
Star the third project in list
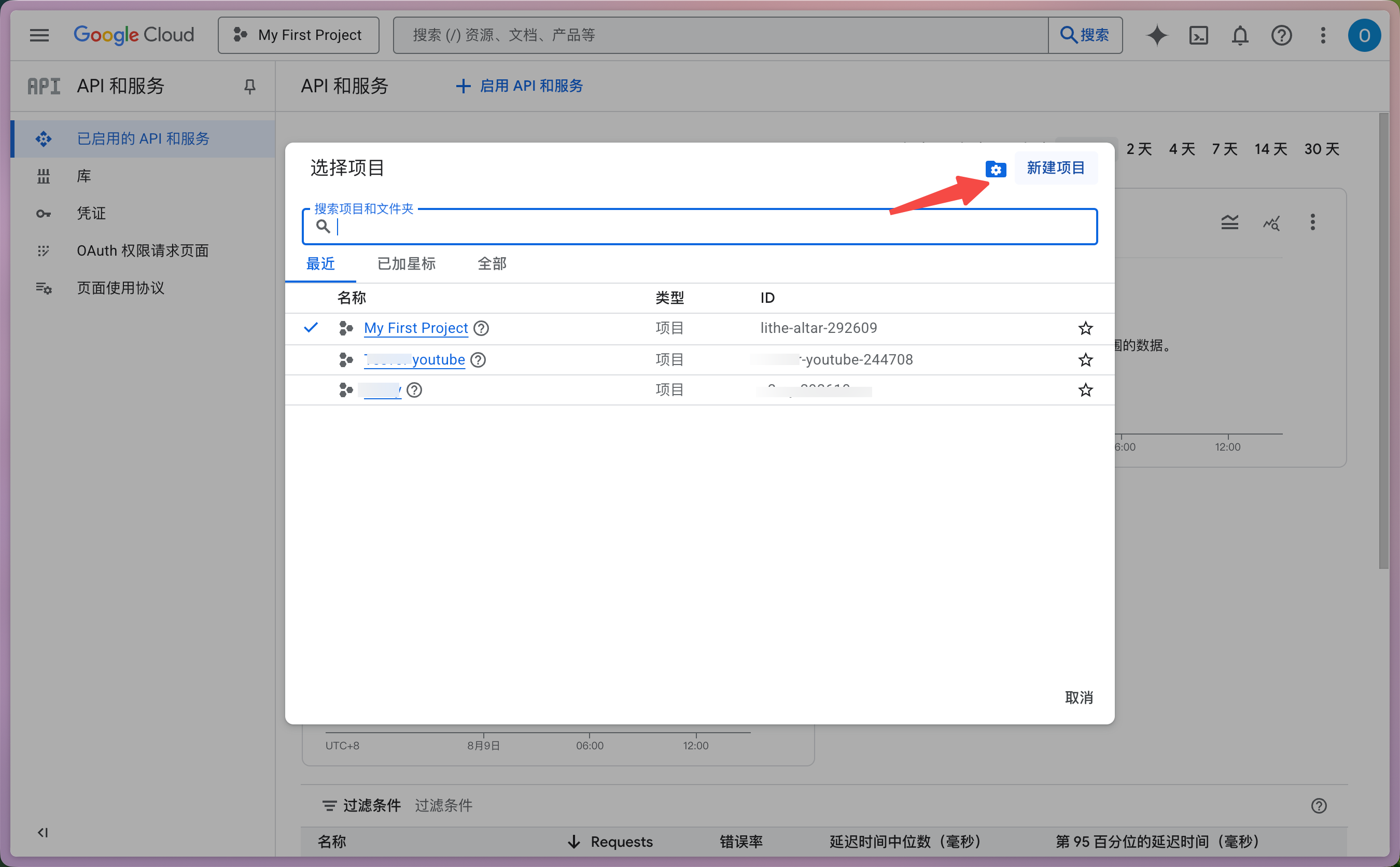click(1085, 390)
